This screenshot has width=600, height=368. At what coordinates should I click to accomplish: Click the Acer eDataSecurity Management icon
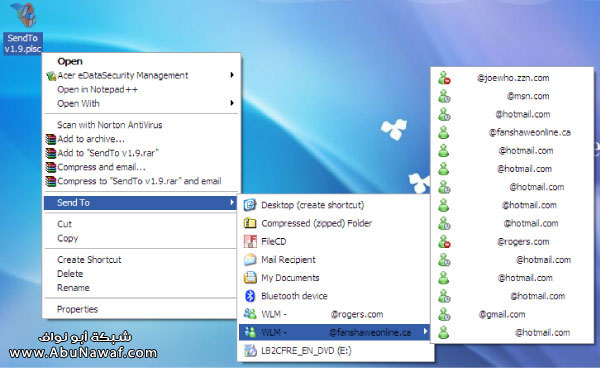tap(51, 76)
